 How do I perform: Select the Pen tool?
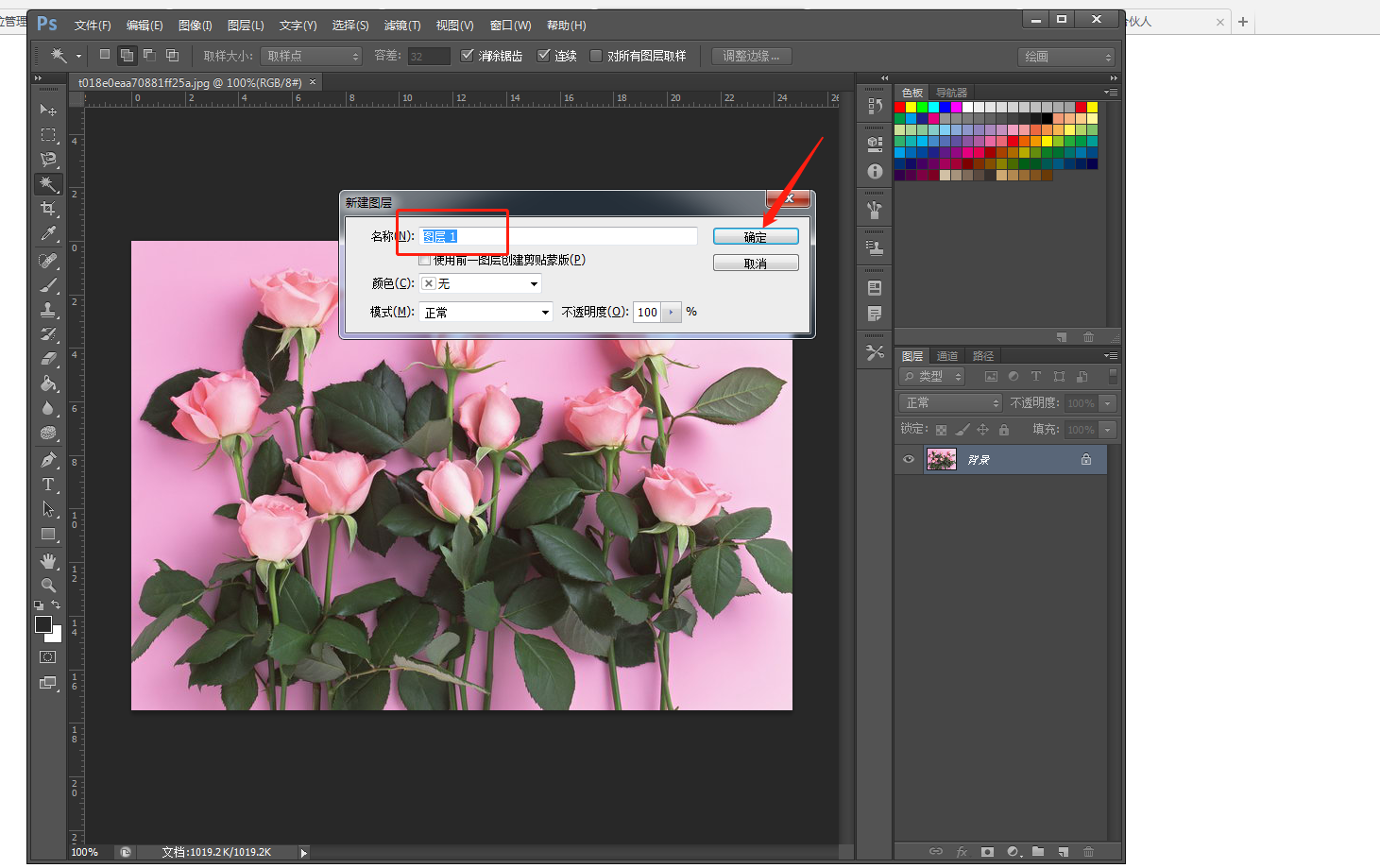click(x=48, y=460)
